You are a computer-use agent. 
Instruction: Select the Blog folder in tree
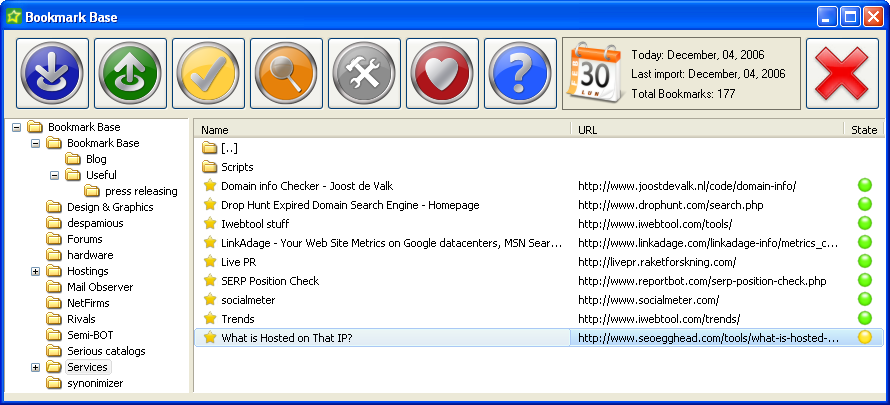pos(96,159)
